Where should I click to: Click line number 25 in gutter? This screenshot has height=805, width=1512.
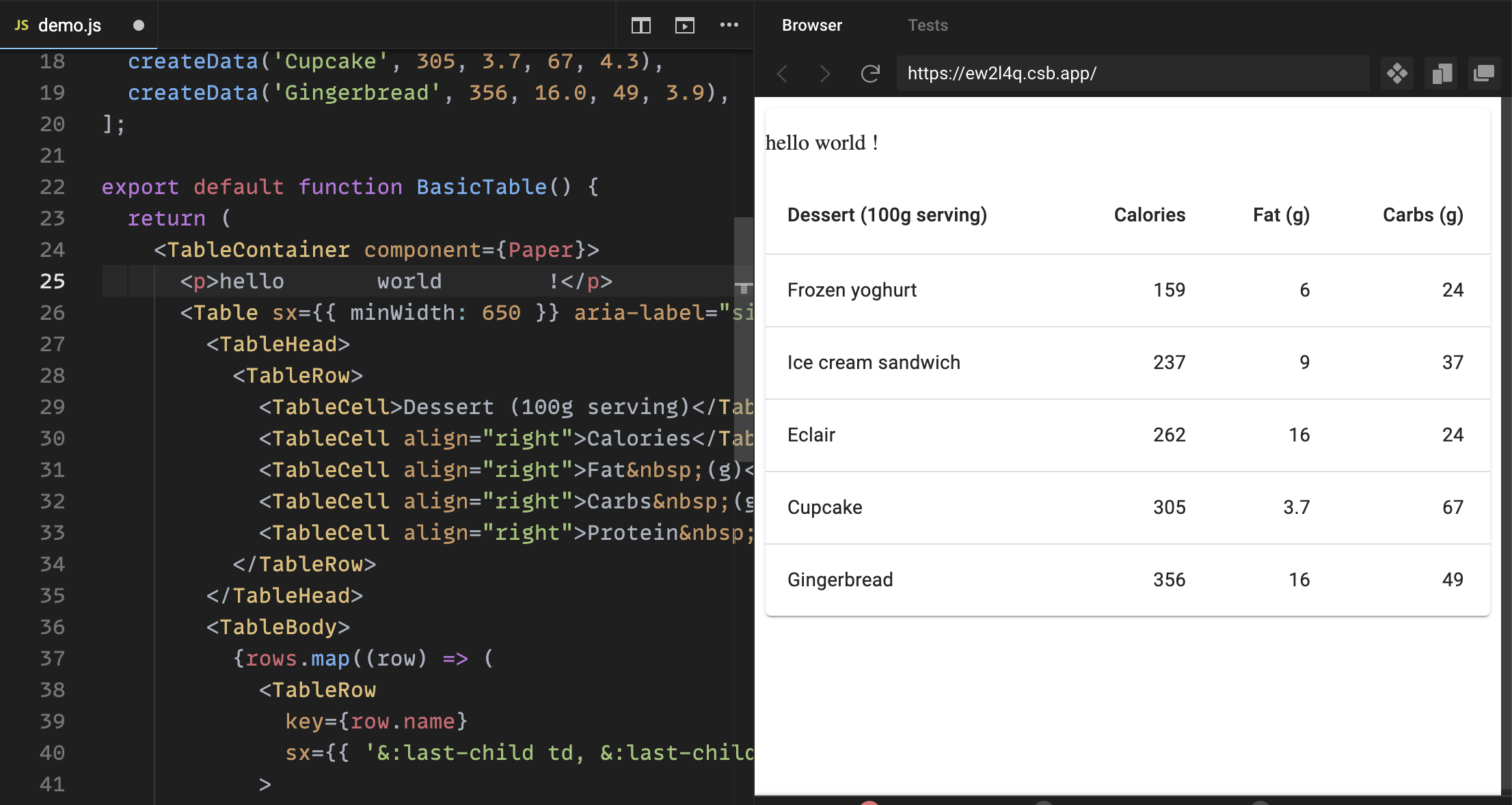click(x=52, y=281)
